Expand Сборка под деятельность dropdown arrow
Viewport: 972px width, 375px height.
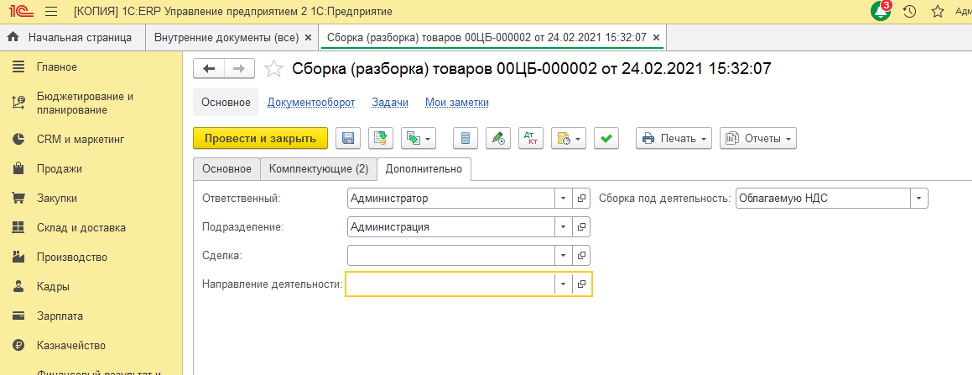919,199
